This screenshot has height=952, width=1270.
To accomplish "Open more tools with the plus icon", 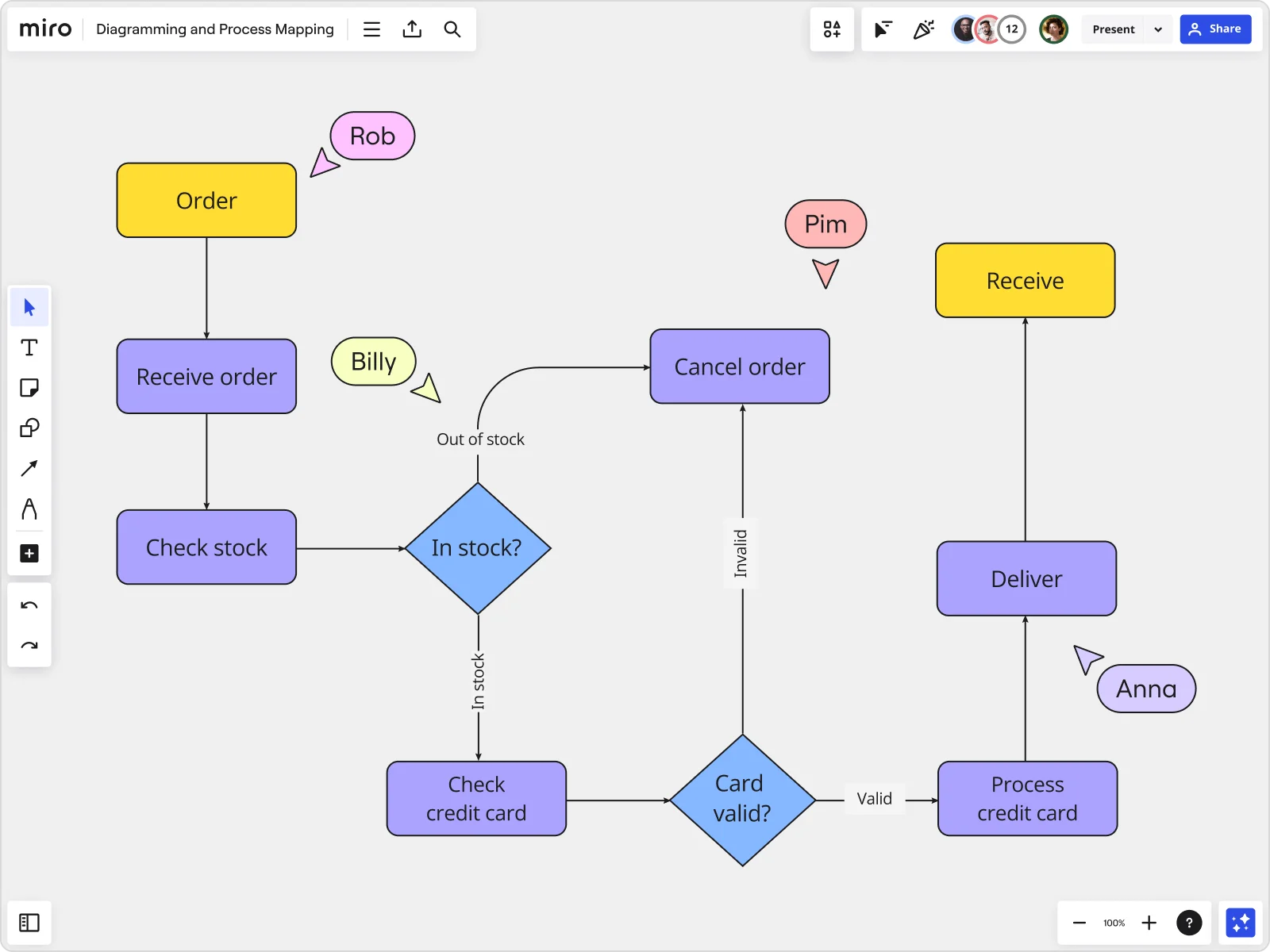I will tap(29, 554).
